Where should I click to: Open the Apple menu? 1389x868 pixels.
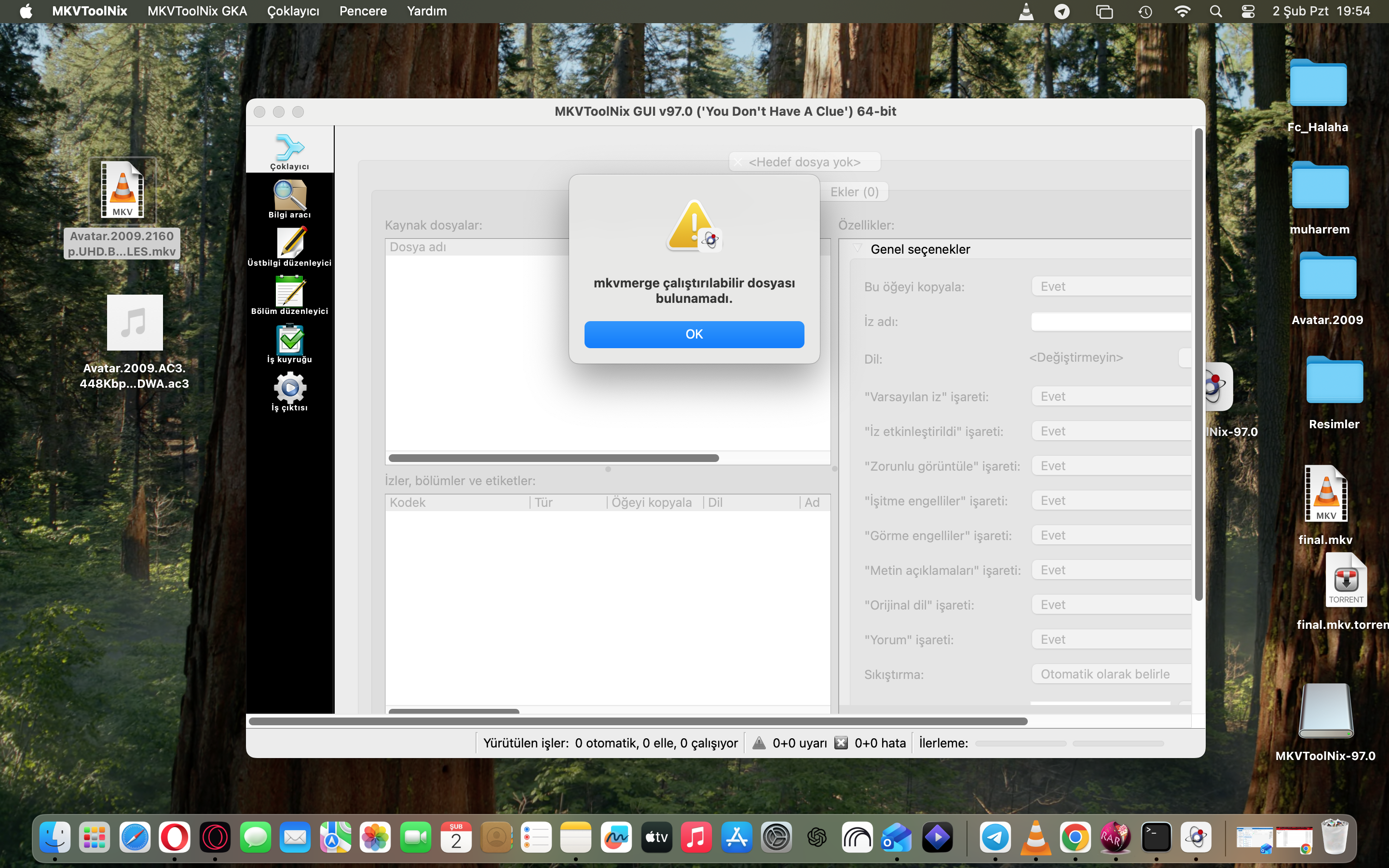pyautogui.click(x=26, y=12)
